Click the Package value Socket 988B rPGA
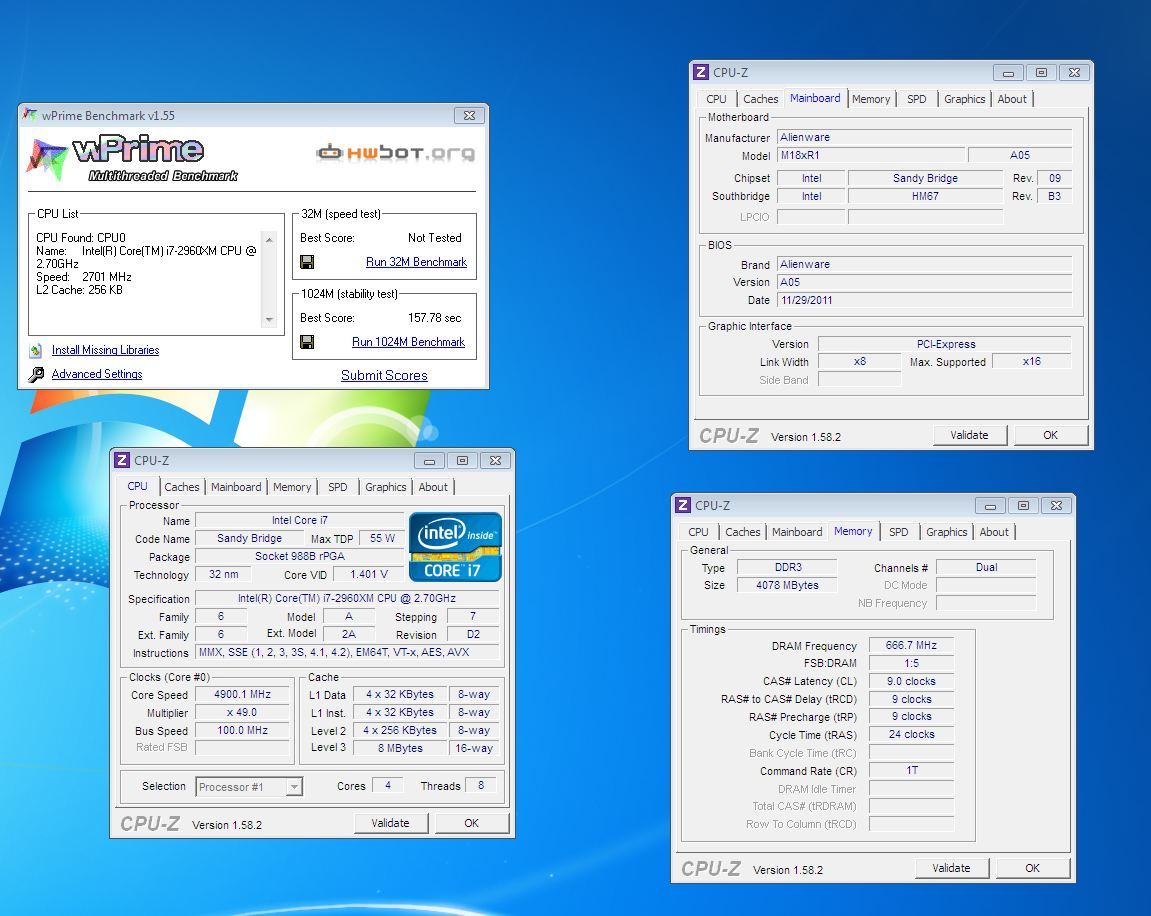 (x=299, y=556)
